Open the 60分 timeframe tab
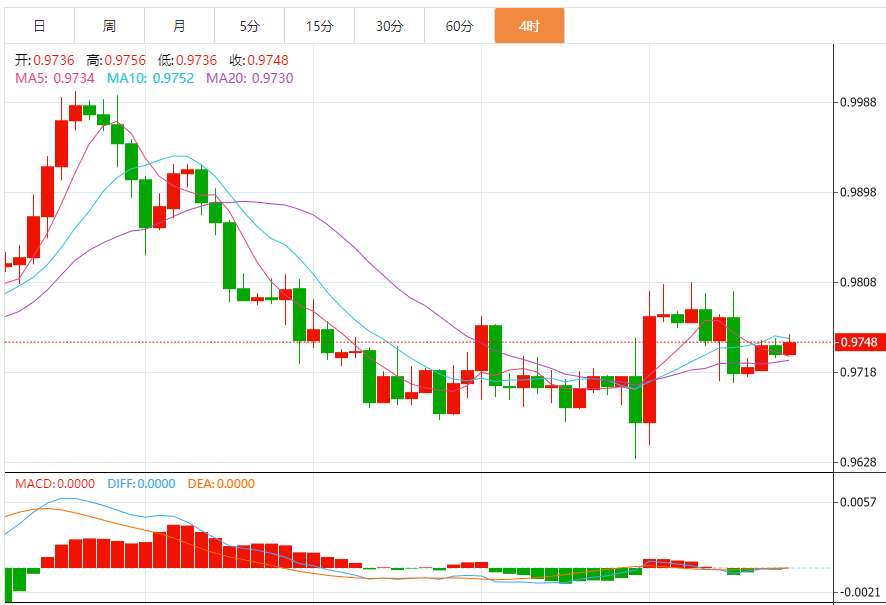886x605 pixels. point(459,26)
